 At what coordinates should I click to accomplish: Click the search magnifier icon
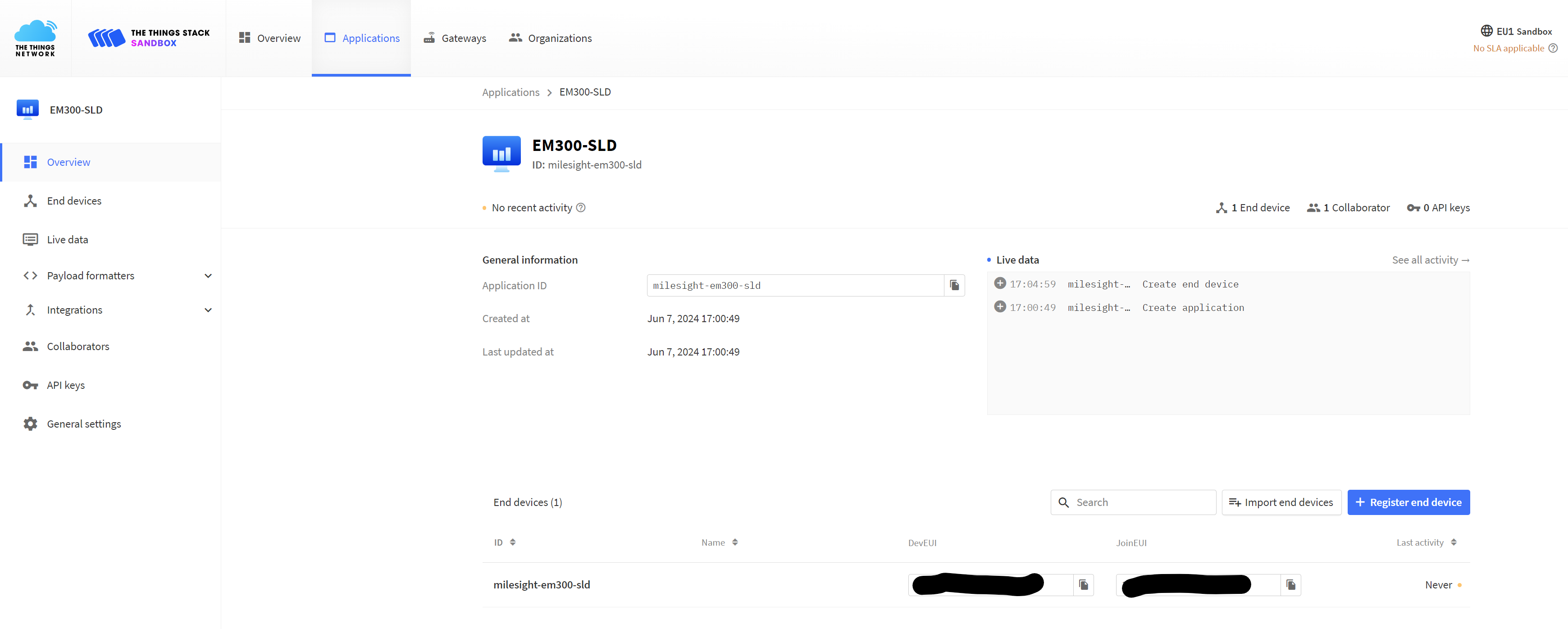pyautogui.click(x=1063, y=502)
